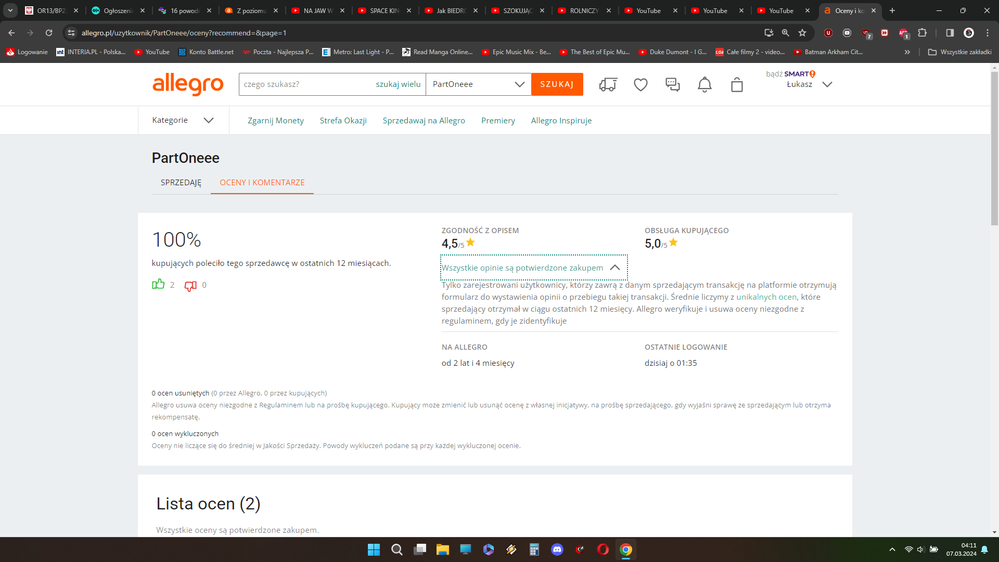Open Chrome zoom magnifier in address bar
Image resolution: width=999 pixels, height=562 pixels.
pos(786,32)
